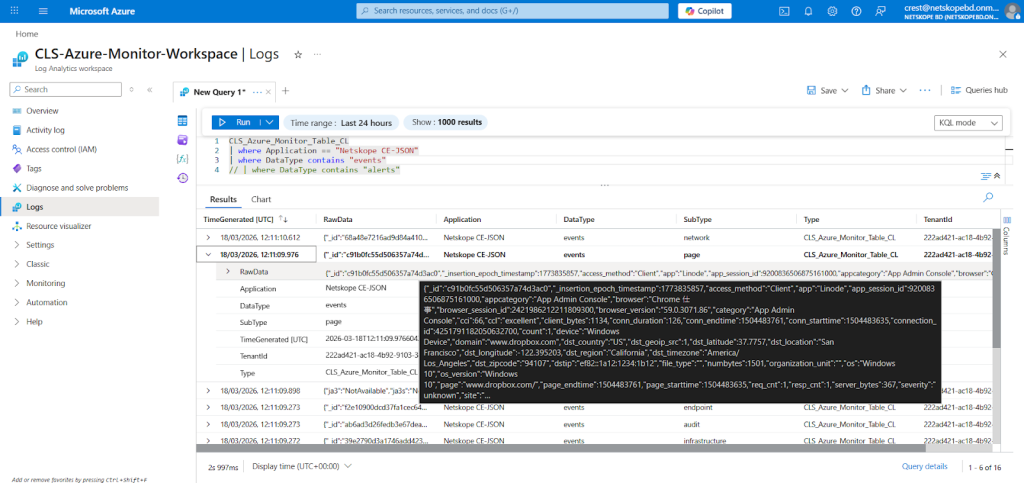The image size is (1024, 483).
Task: Open the Query history icon
Action: pos(183,178)
